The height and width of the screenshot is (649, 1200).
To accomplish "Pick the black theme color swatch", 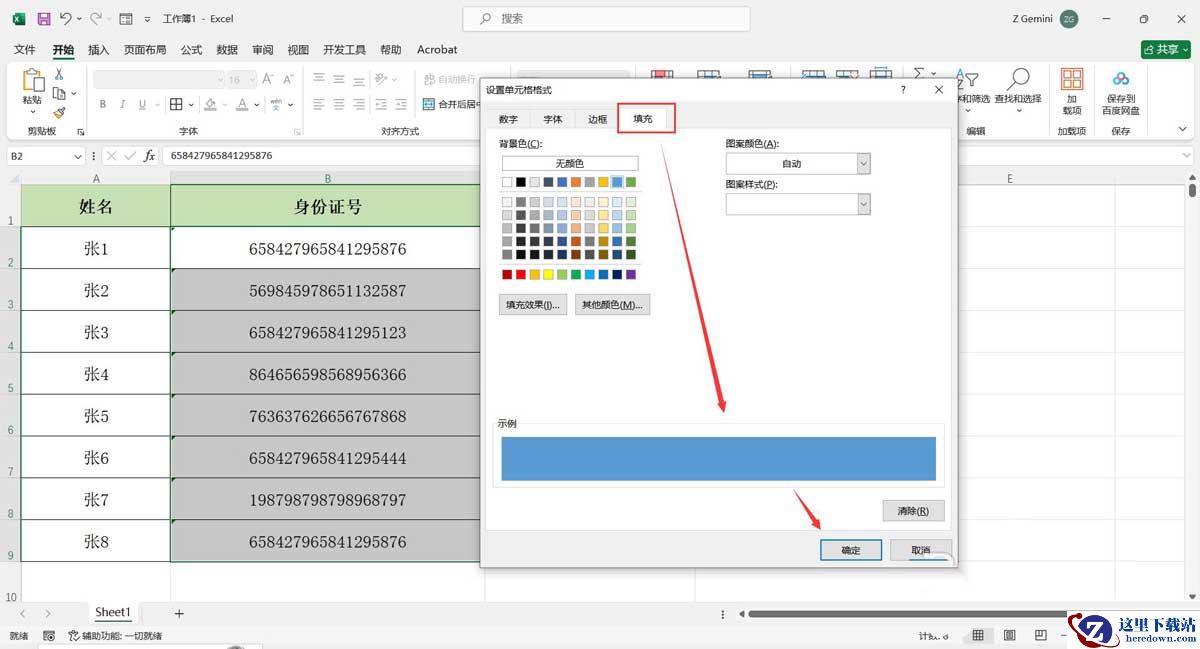I will pyautogui.click(x=521, y=182).
